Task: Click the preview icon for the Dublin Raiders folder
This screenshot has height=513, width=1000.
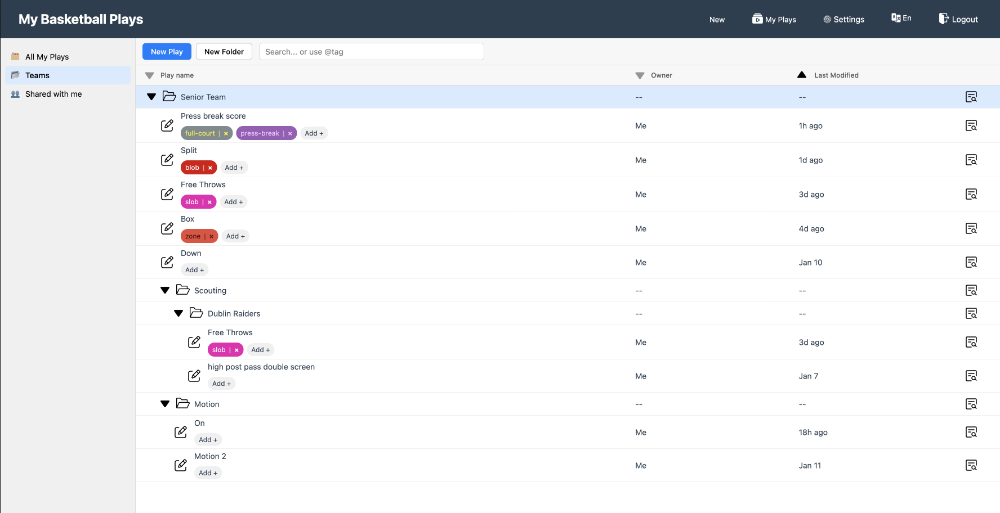Action: [970, 313]
